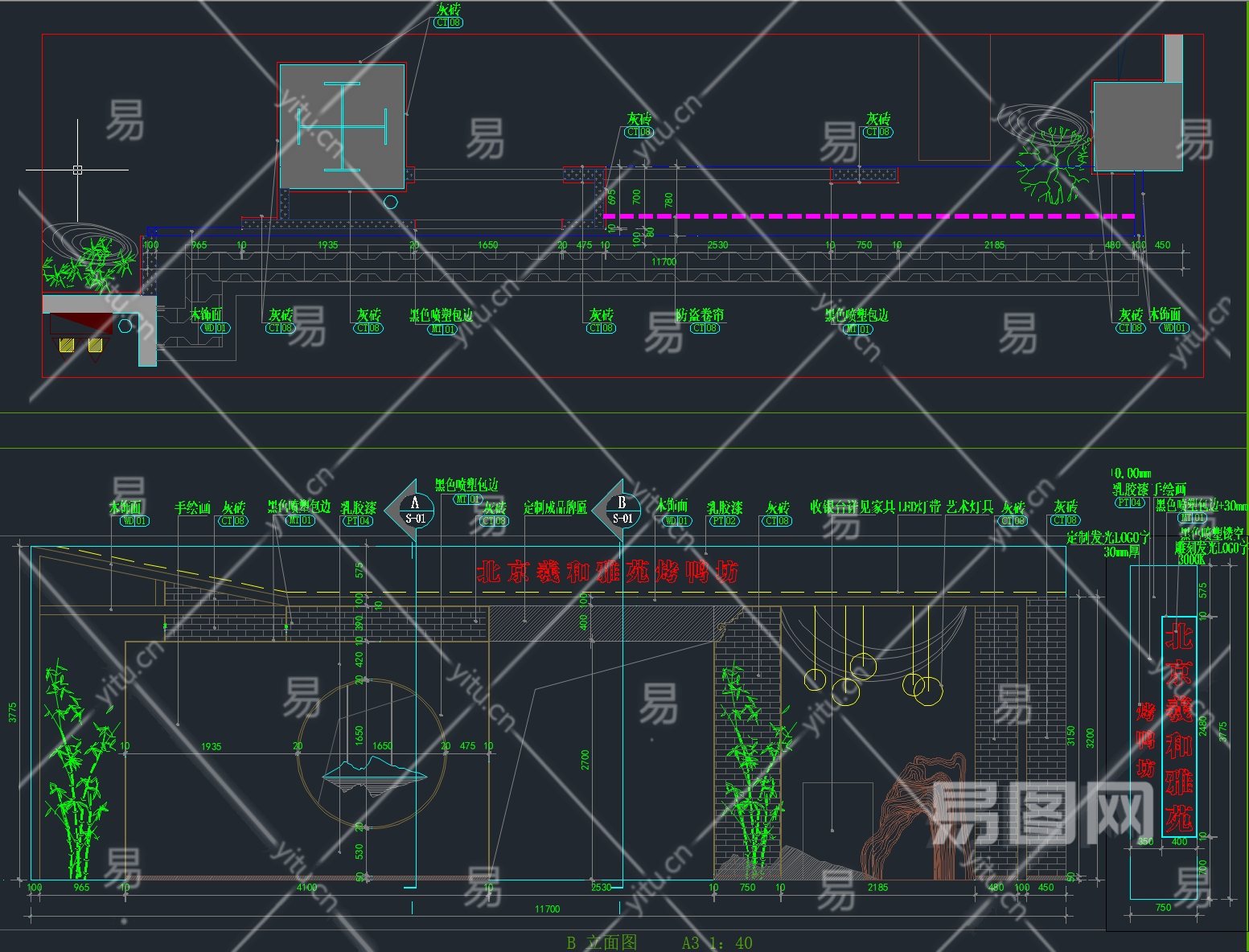The image size is (1249, 952).
Task: Select the 695 dimension in the plan
Action: [613, 196]
